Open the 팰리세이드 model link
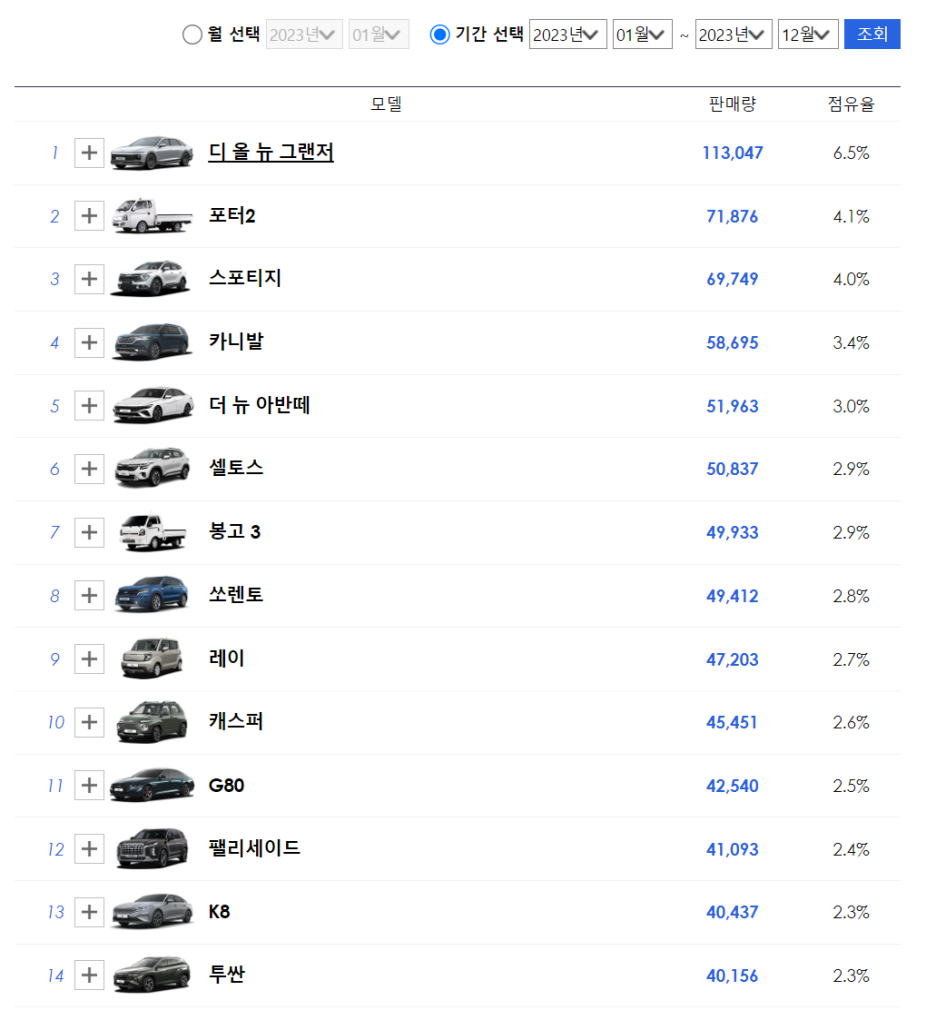Screen dimensions: 936x1010 coord(254,848)
